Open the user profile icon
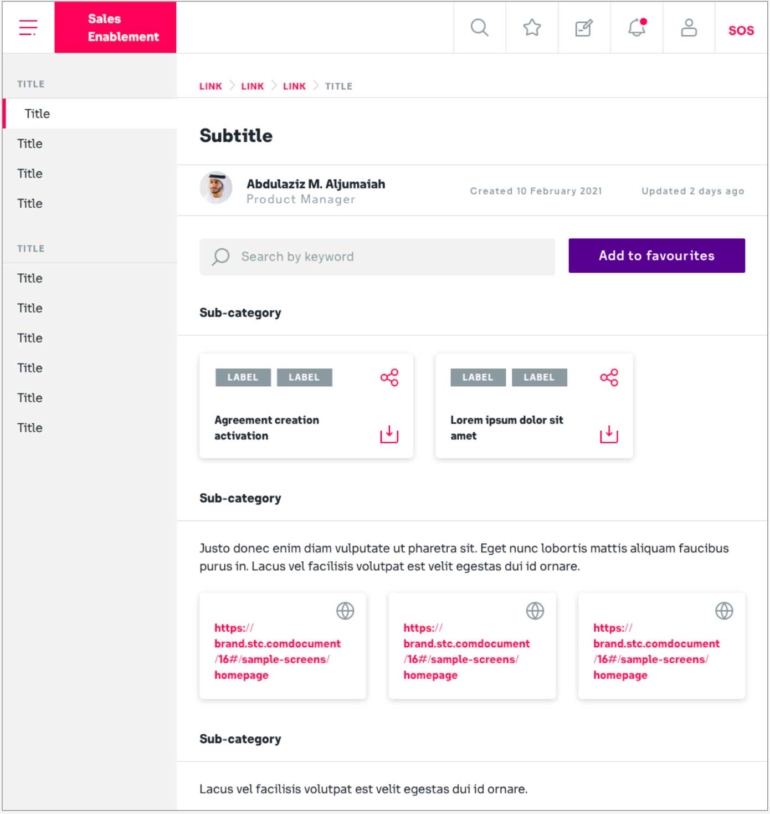Viewport: 770px width, 814px height. 689,28
